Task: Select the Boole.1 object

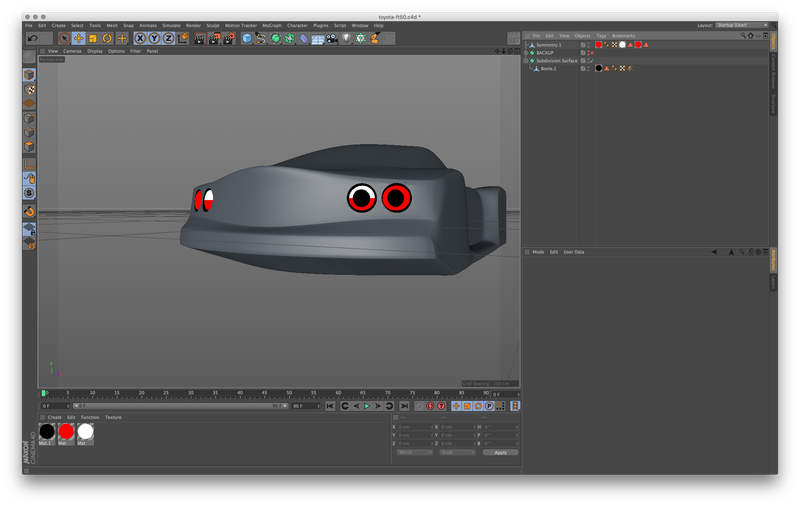Action: 548,68
